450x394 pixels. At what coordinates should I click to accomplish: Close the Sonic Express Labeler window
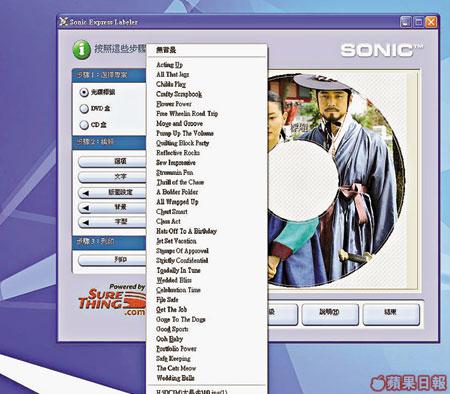tap(431, 22)
